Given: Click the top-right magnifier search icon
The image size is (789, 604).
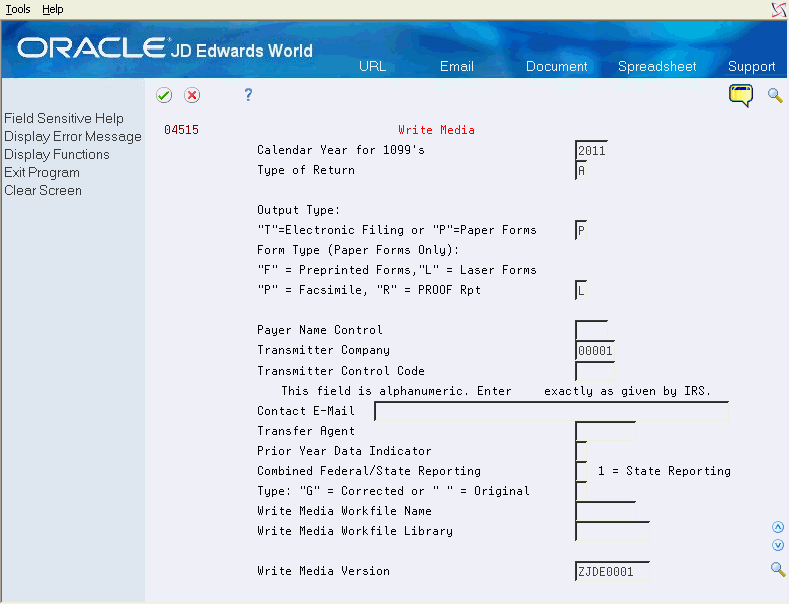Looking at the screenshot, I should pyautogui.click(x=775, y=95).
